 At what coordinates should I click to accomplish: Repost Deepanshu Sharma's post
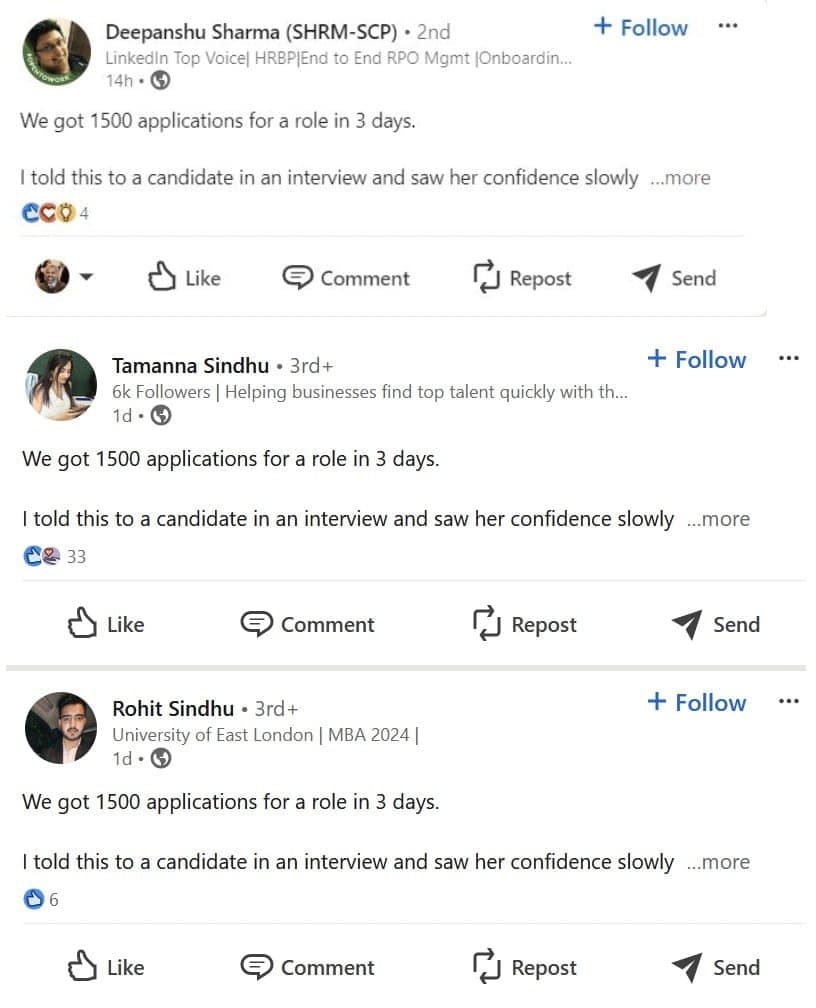tap(522, 278)
